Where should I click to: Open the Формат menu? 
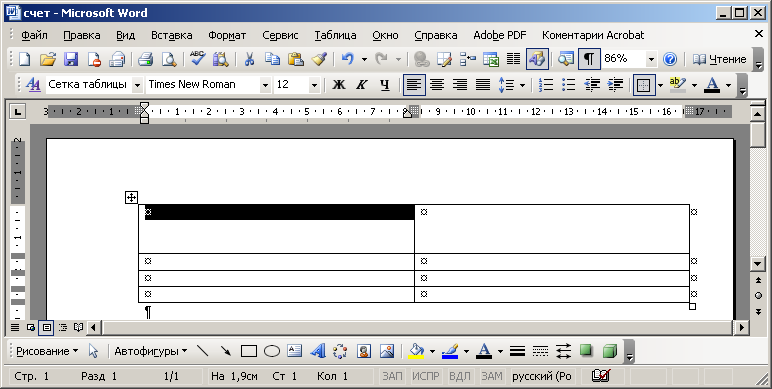[x=227, y=35]
